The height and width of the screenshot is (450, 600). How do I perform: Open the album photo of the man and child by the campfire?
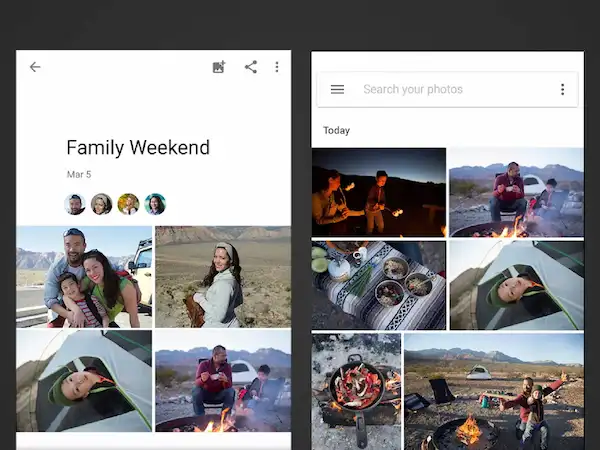pos(223,381)
